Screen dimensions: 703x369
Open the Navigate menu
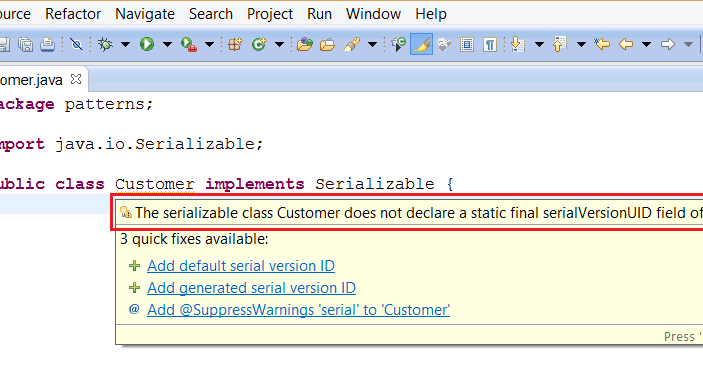tap(145, 14)
